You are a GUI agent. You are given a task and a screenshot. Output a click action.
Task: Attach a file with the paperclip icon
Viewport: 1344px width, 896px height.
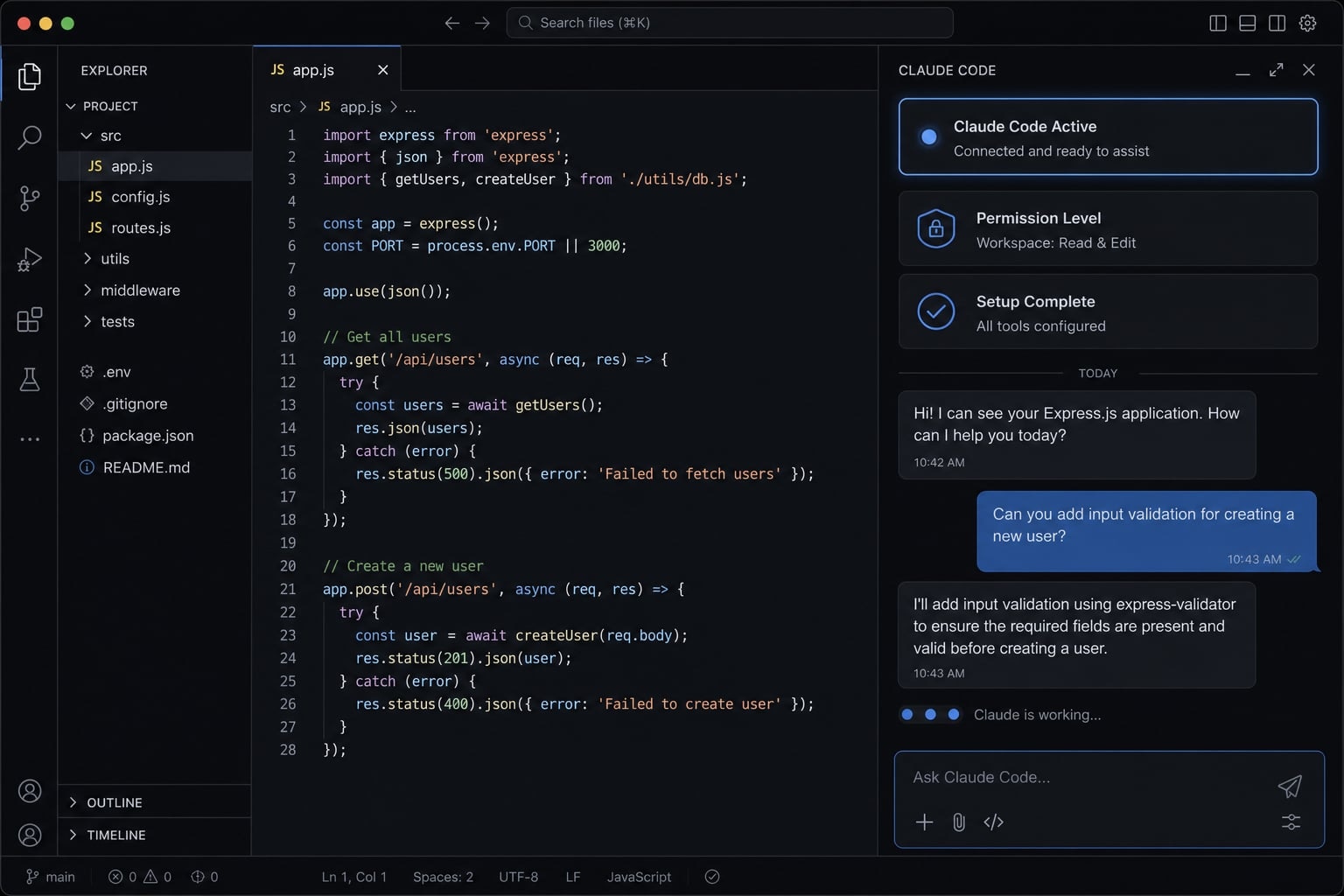pyautogui.click(x=959, y=822)
